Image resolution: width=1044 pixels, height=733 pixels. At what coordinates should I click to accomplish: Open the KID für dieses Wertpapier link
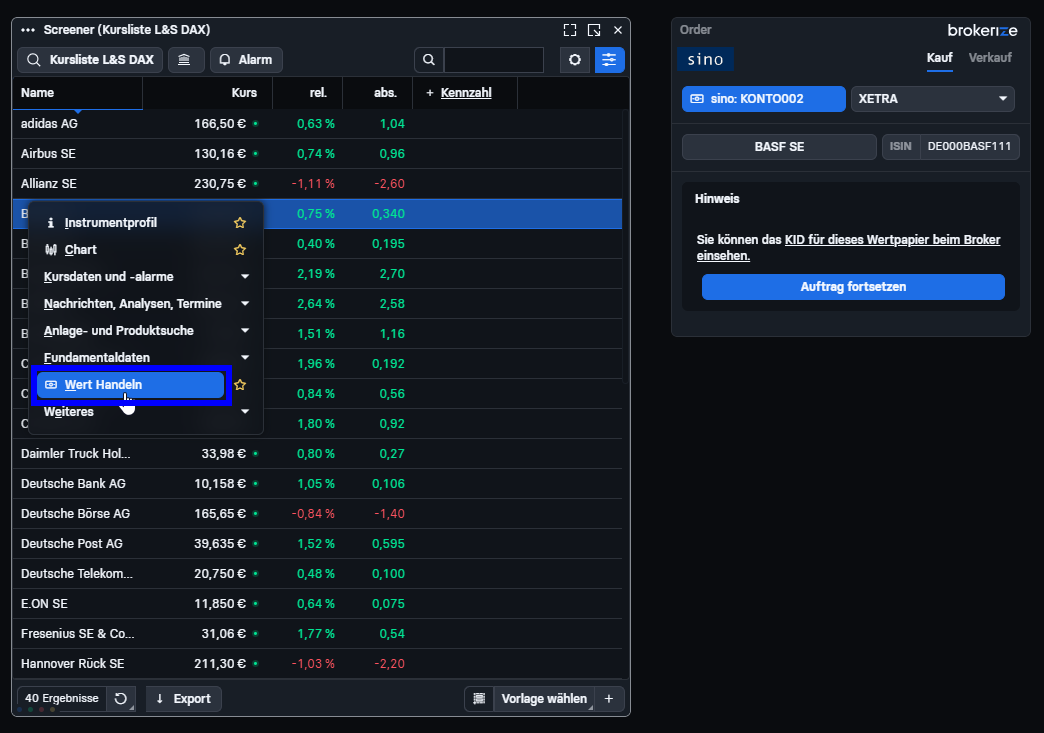pos(892,240)
